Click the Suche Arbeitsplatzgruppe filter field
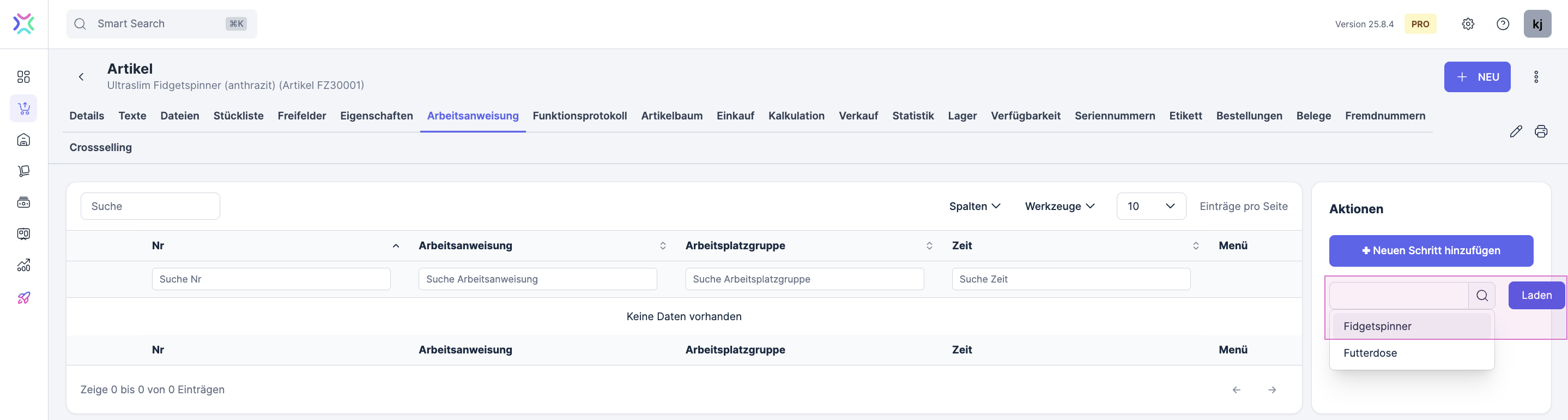Image resolution: width=1568 pixels, height=420 pixels. point(804,279)
